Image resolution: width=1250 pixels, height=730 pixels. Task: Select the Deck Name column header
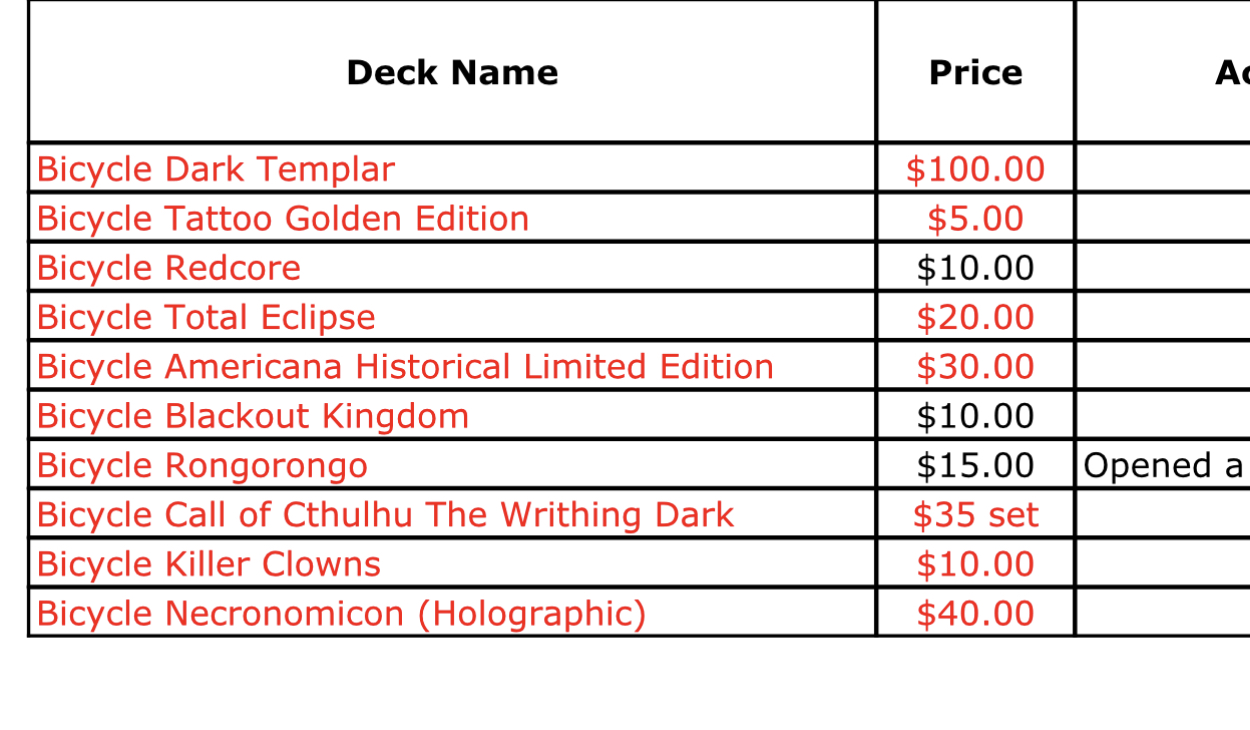pyautogui.click(x=452, y=72)
